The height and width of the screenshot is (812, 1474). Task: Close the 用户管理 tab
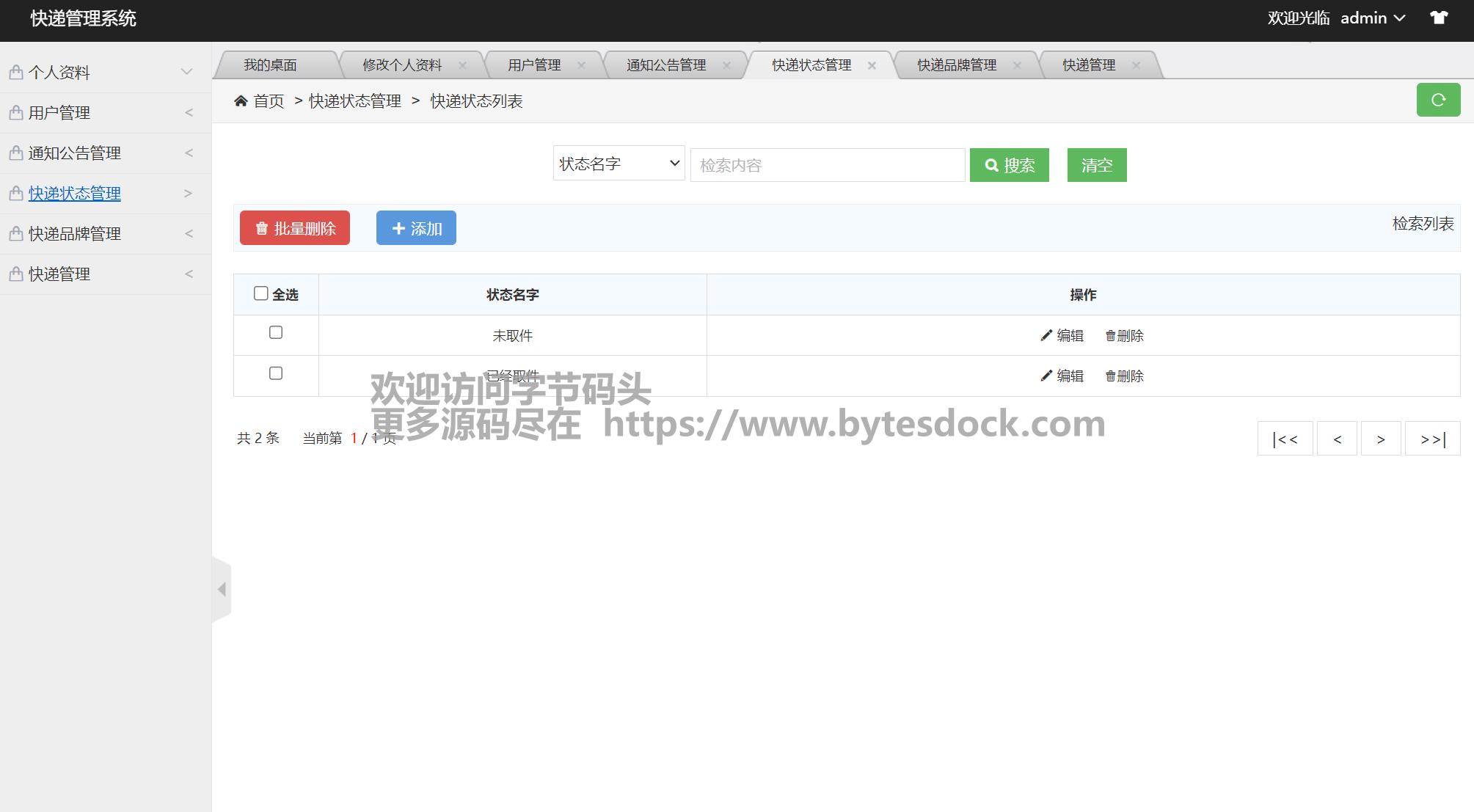tap(581, 65)
